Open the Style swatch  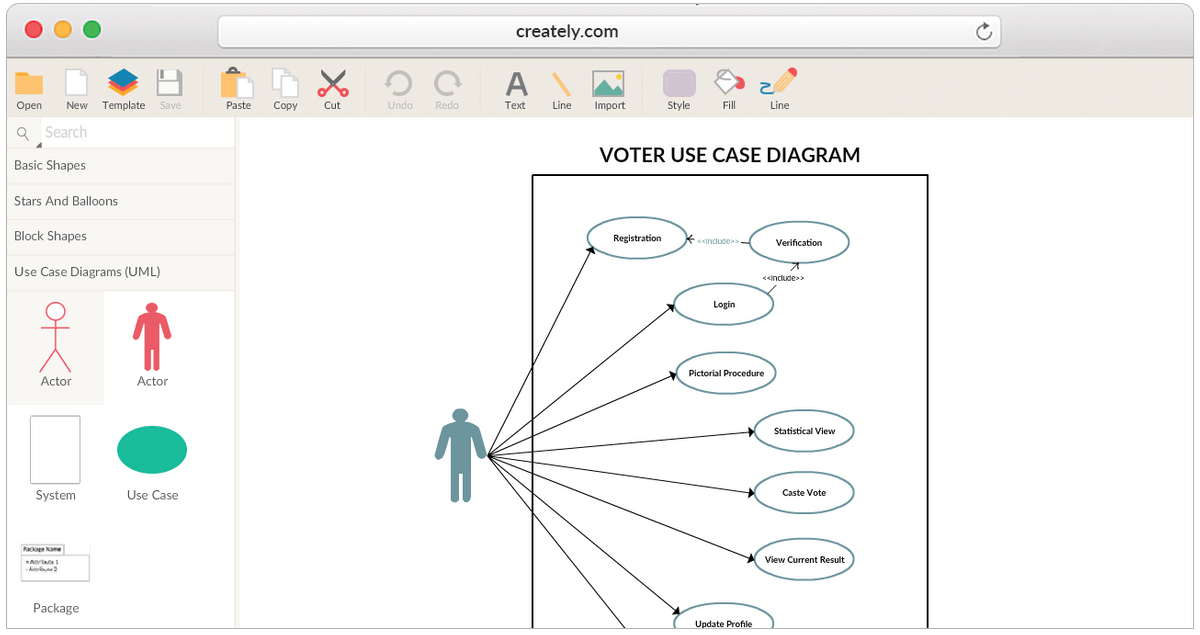pyautogui.click(x=679, y=83)
